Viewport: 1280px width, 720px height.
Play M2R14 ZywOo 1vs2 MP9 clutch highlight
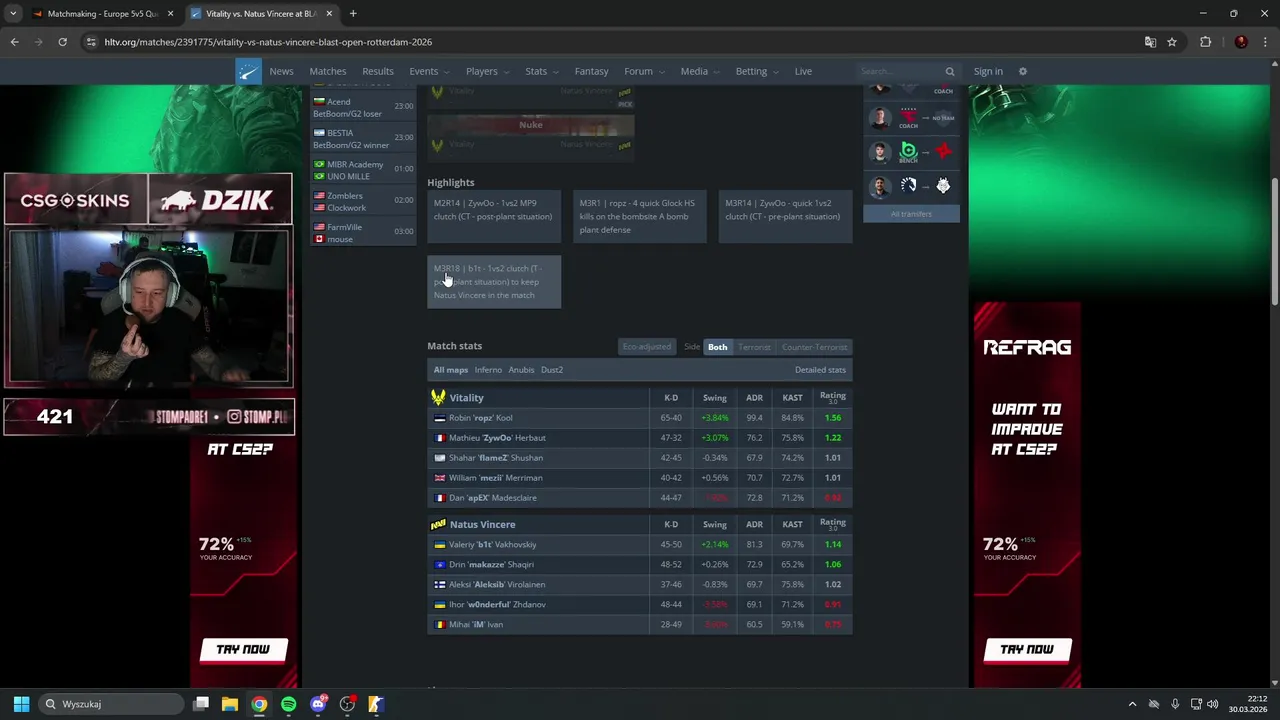[494, 216]
